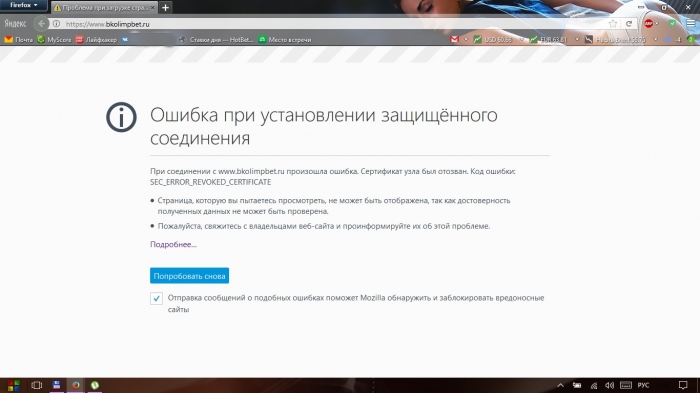Open the VK bookmark icon
The height and width of the screenshot is (393, 700).
point(125,40)
